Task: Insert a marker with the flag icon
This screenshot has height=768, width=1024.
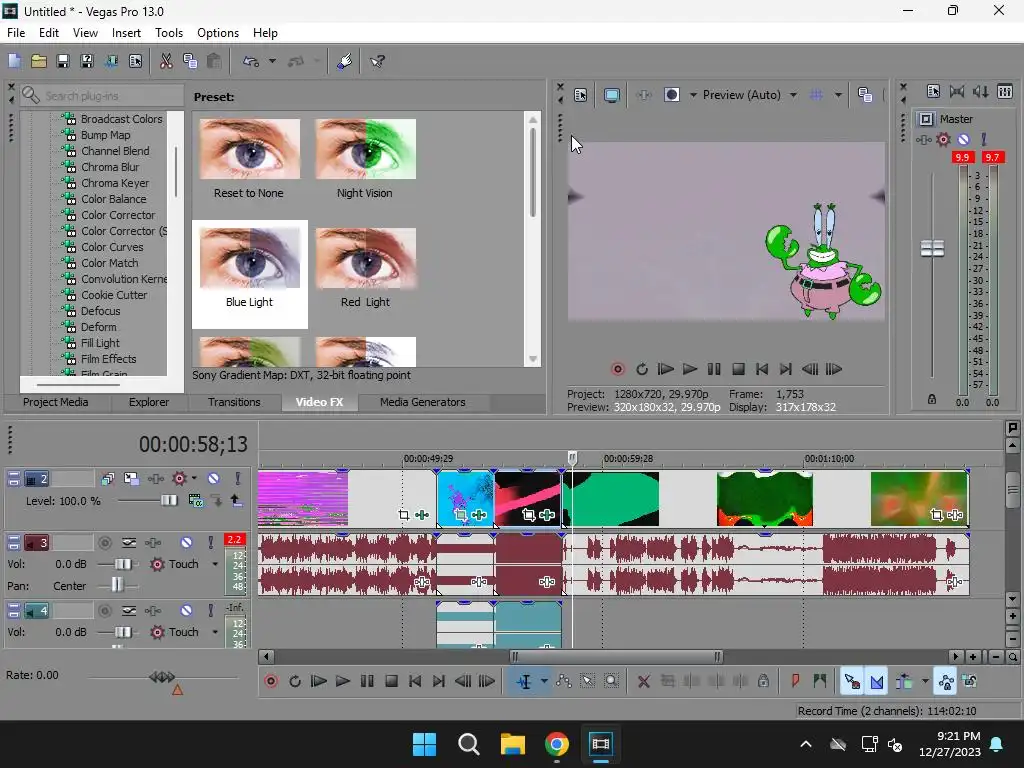Action: click(x=795, y=682)
